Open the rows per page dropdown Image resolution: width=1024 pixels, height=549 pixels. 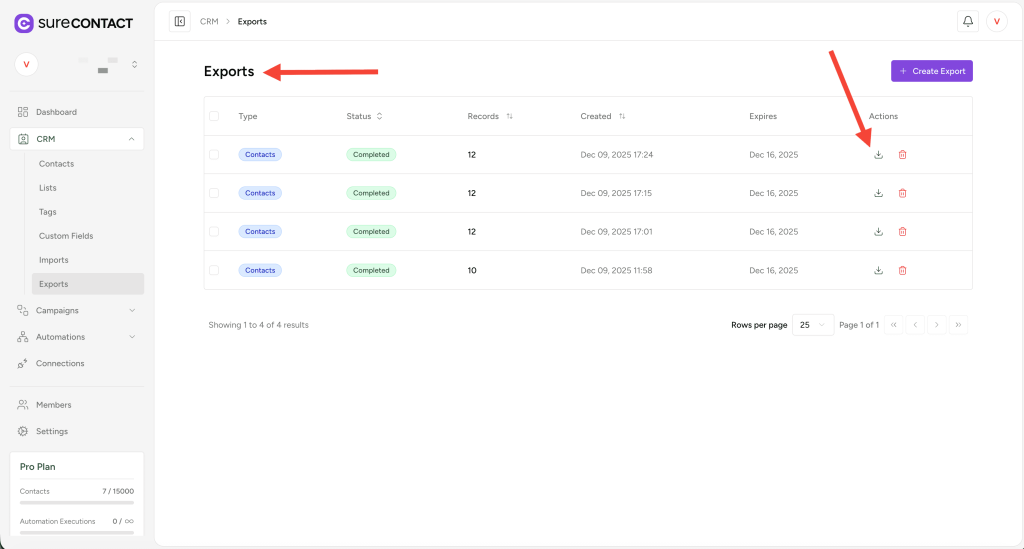tap(812, 325)
